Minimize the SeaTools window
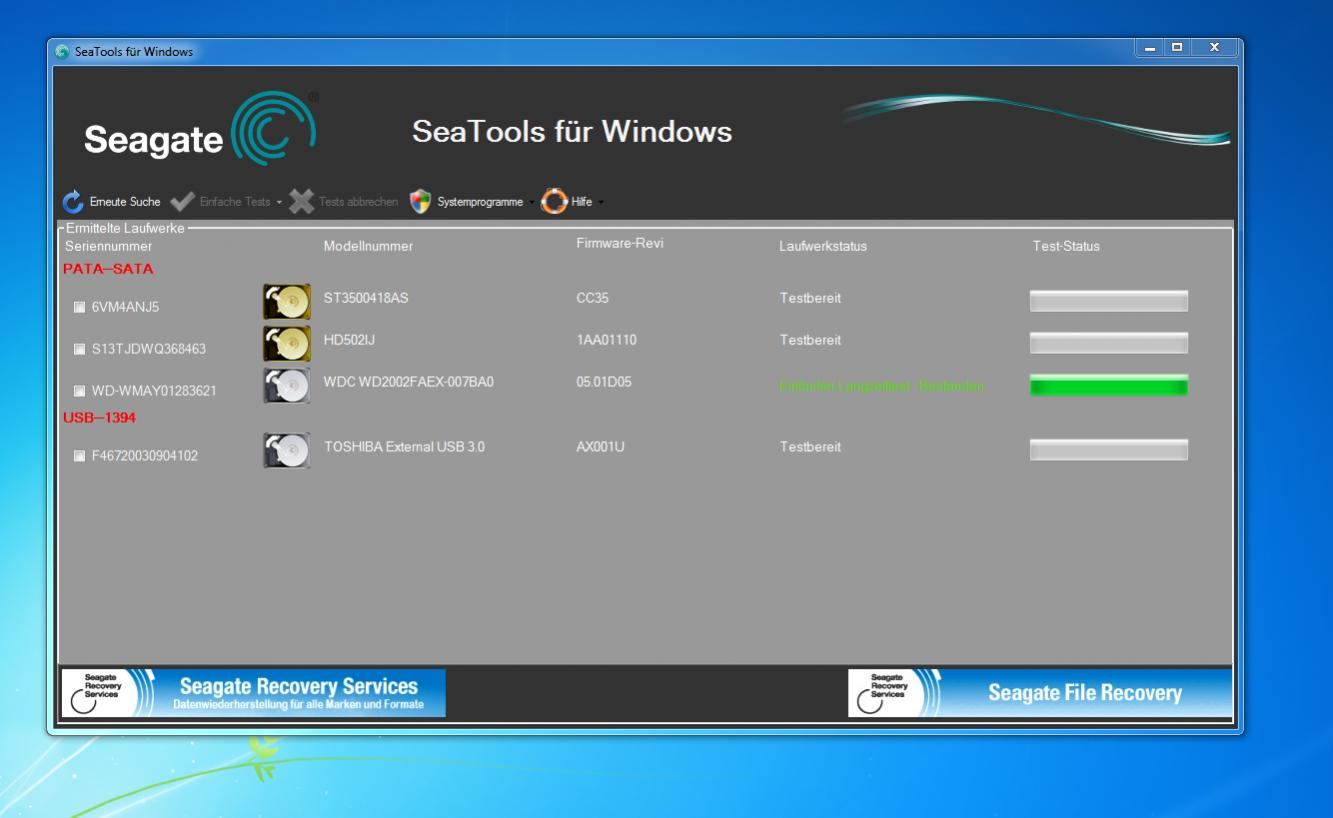Screen dimensions: 1333x818 (1149, 48)
